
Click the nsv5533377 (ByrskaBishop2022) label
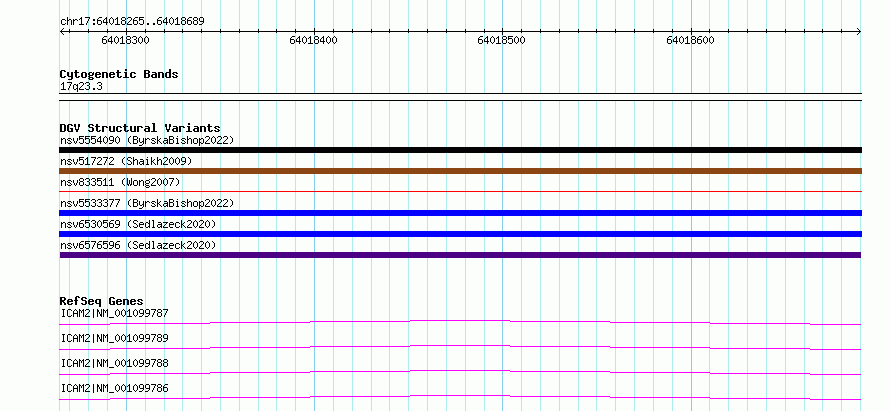[x=147, y=203]
